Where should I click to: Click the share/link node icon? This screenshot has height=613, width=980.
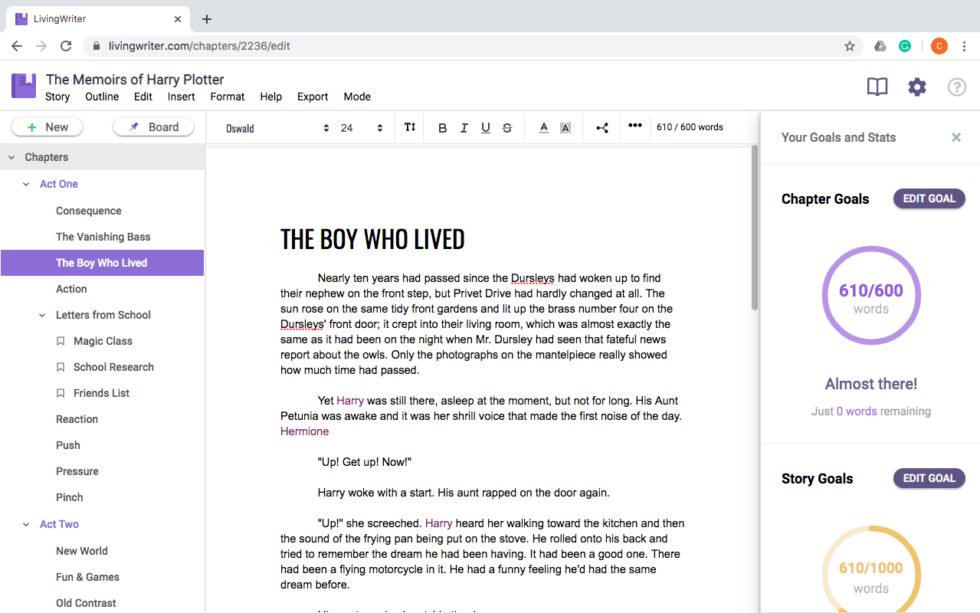tap(602, 128)
